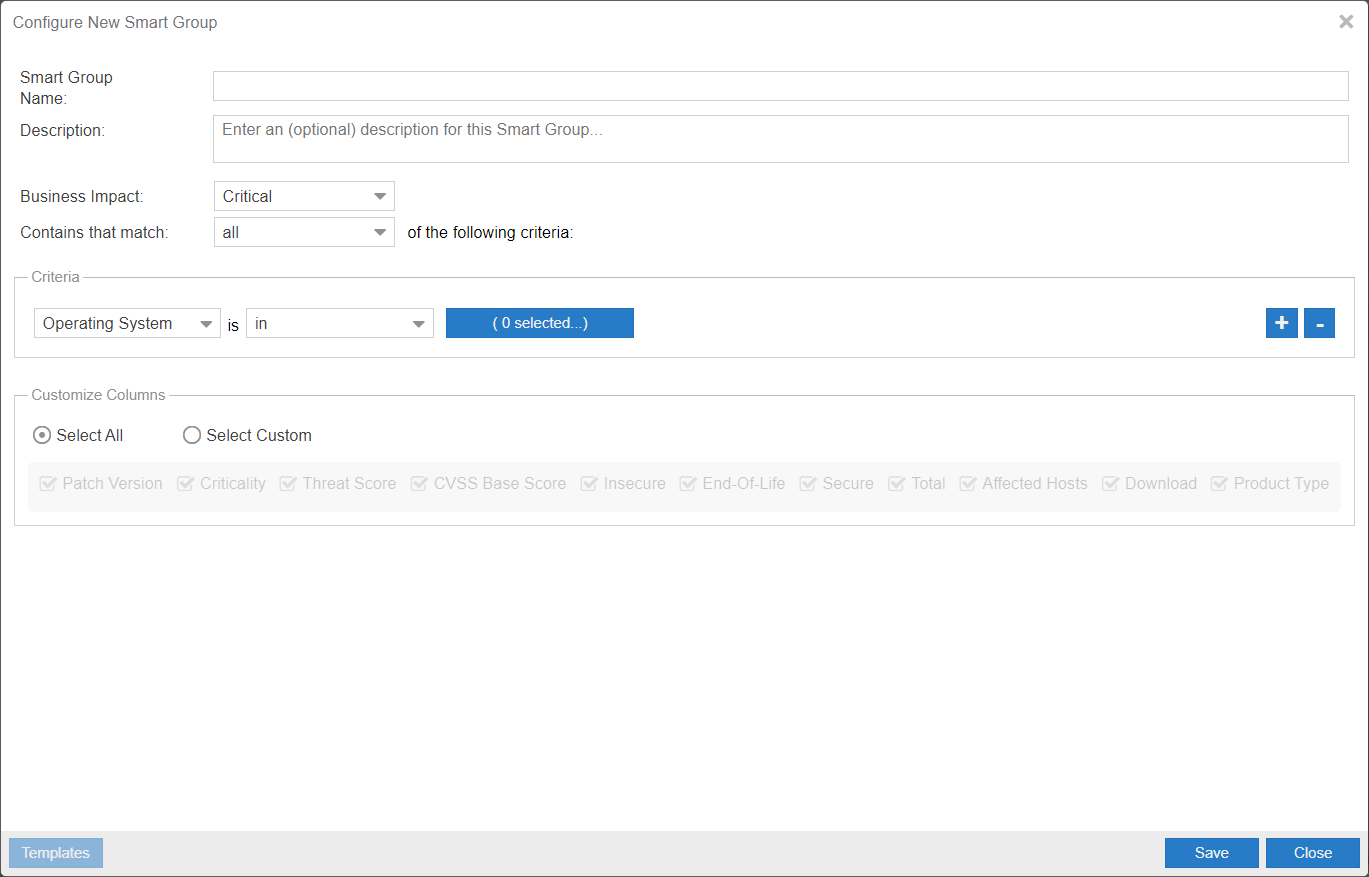Toggle the Product Type checkbox

1219,484
